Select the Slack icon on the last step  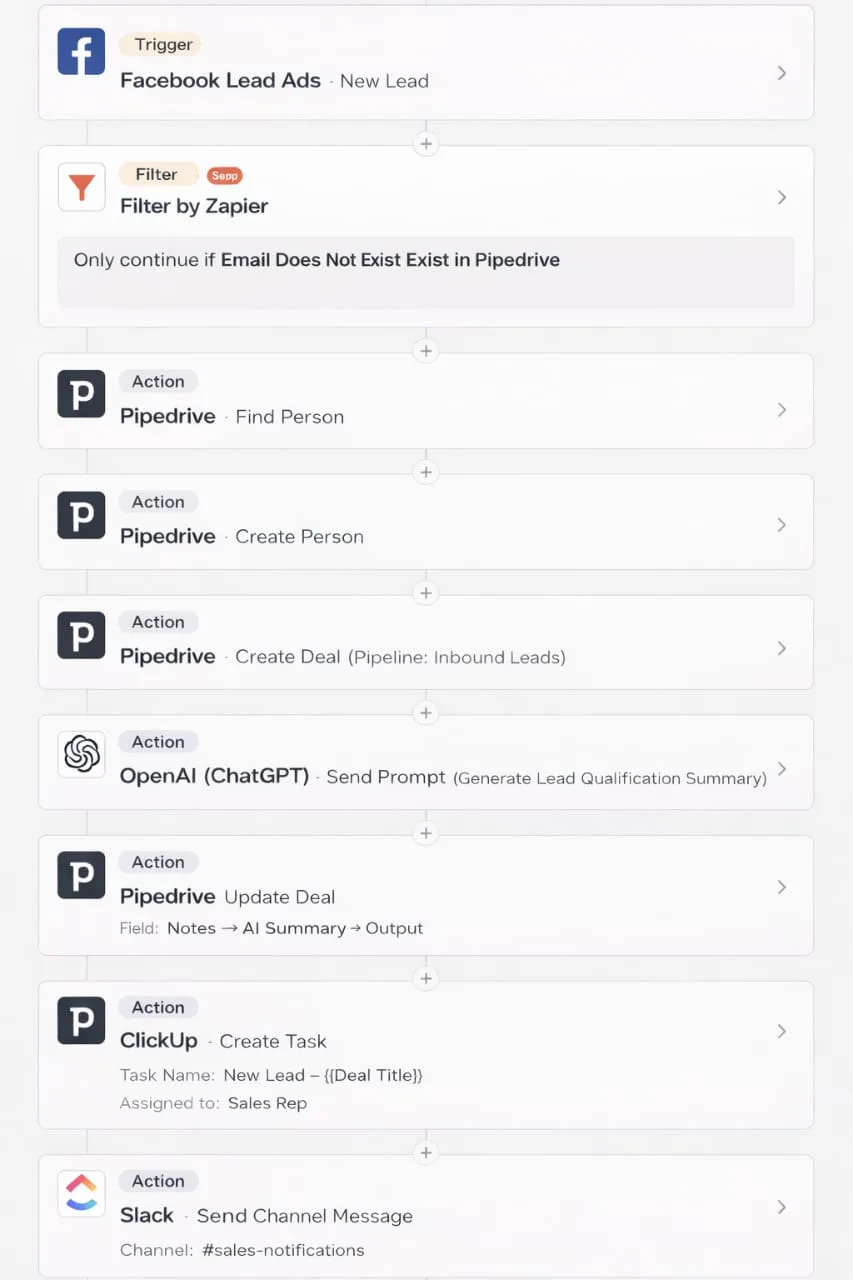80,1193
